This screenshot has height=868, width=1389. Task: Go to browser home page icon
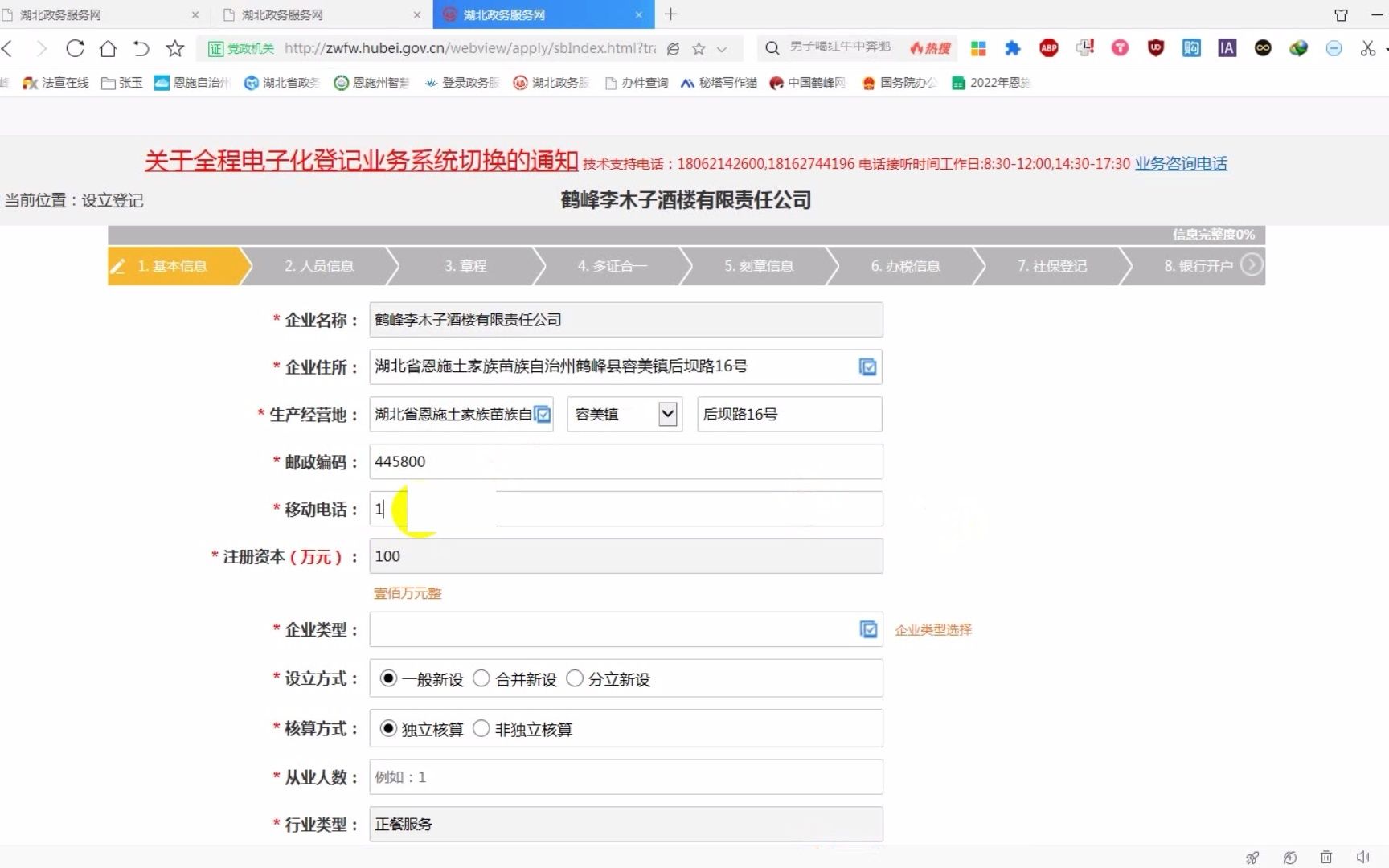(108, 48)
